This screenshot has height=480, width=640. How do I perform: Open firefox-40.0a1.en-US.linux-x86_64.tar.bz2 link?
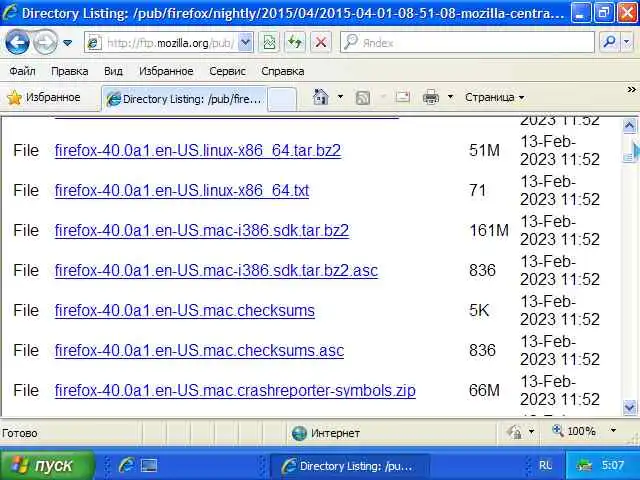198,150
